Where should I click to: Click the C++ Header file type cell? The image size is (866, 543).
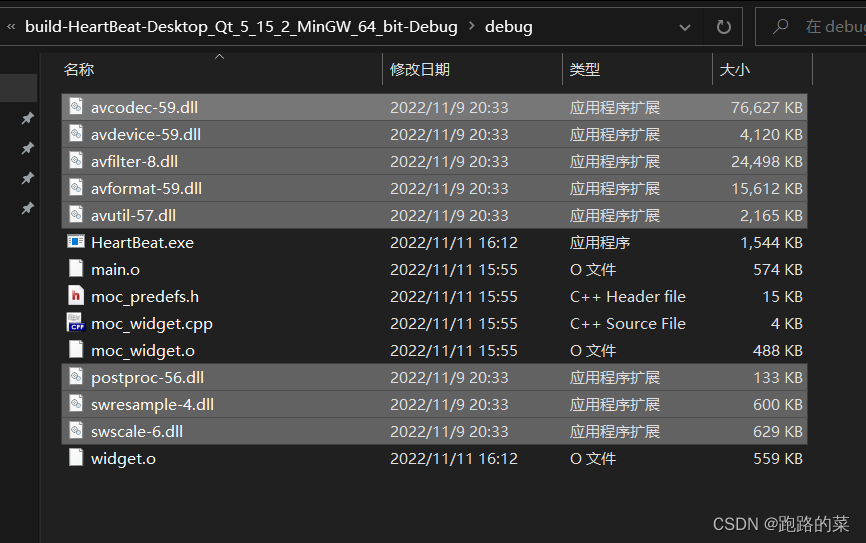627,297
